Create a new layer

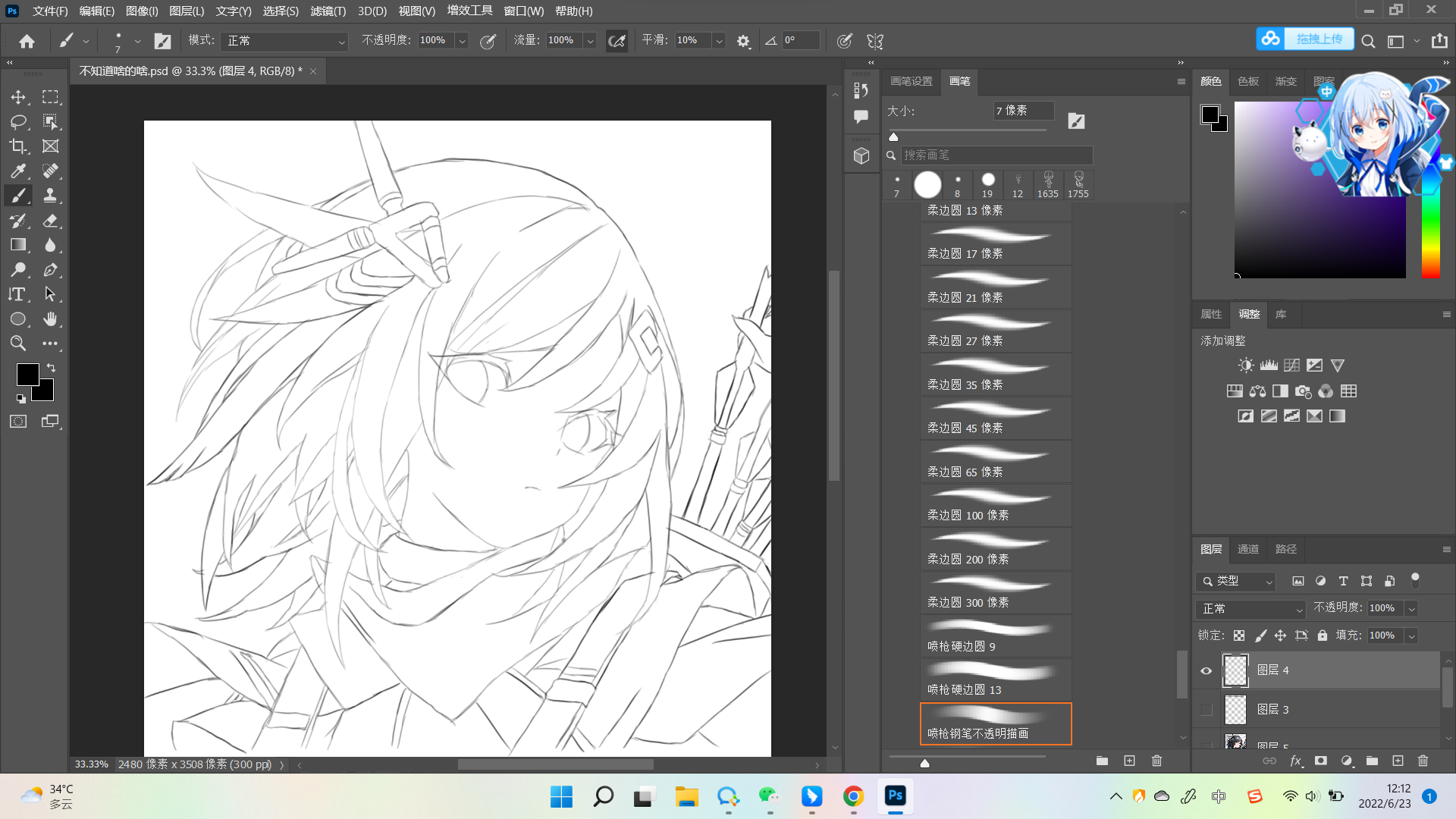(1398, 761)
